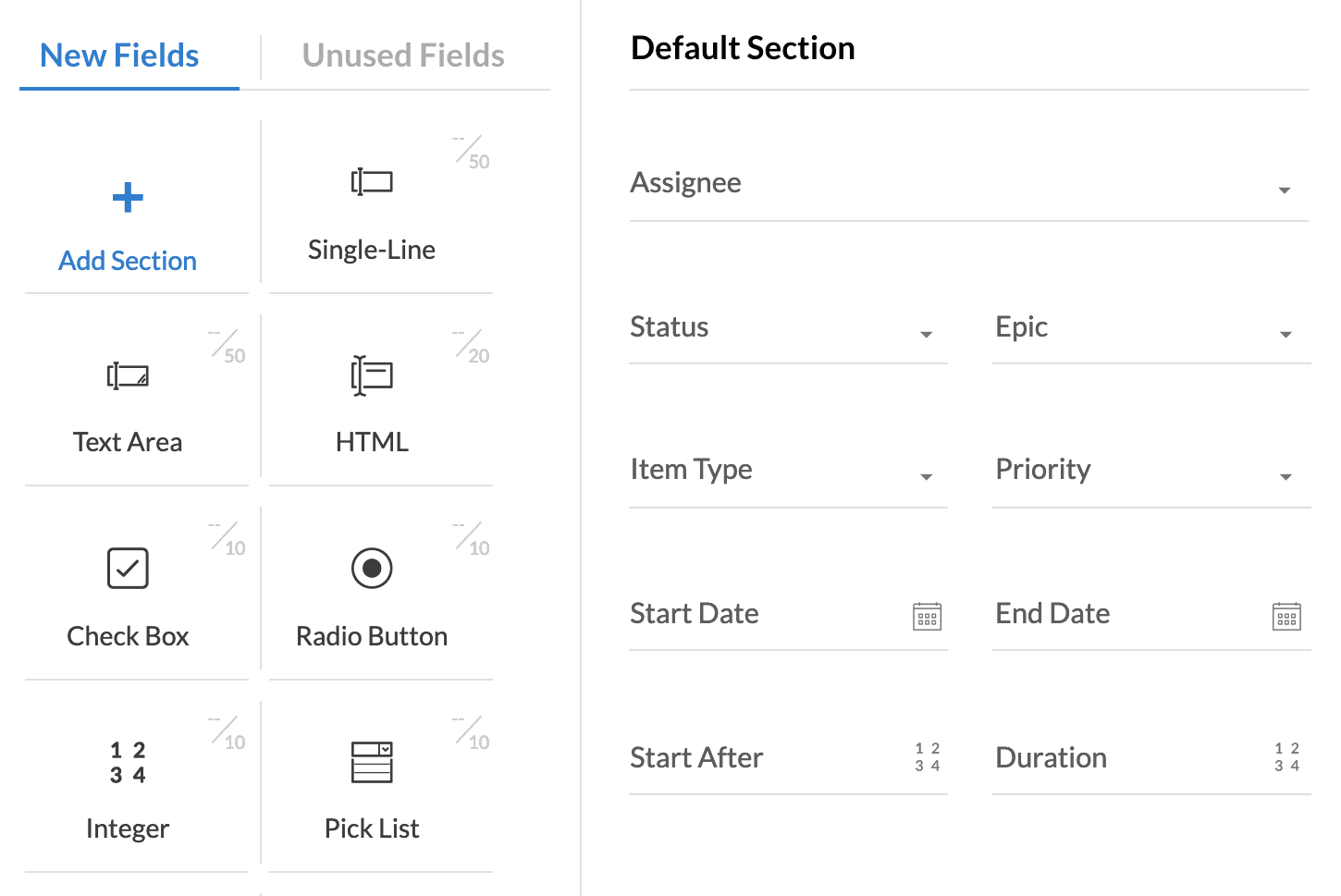Click the Duration number icon
The height and width of the screenshot is (896, 1341).
[1286, 757]
